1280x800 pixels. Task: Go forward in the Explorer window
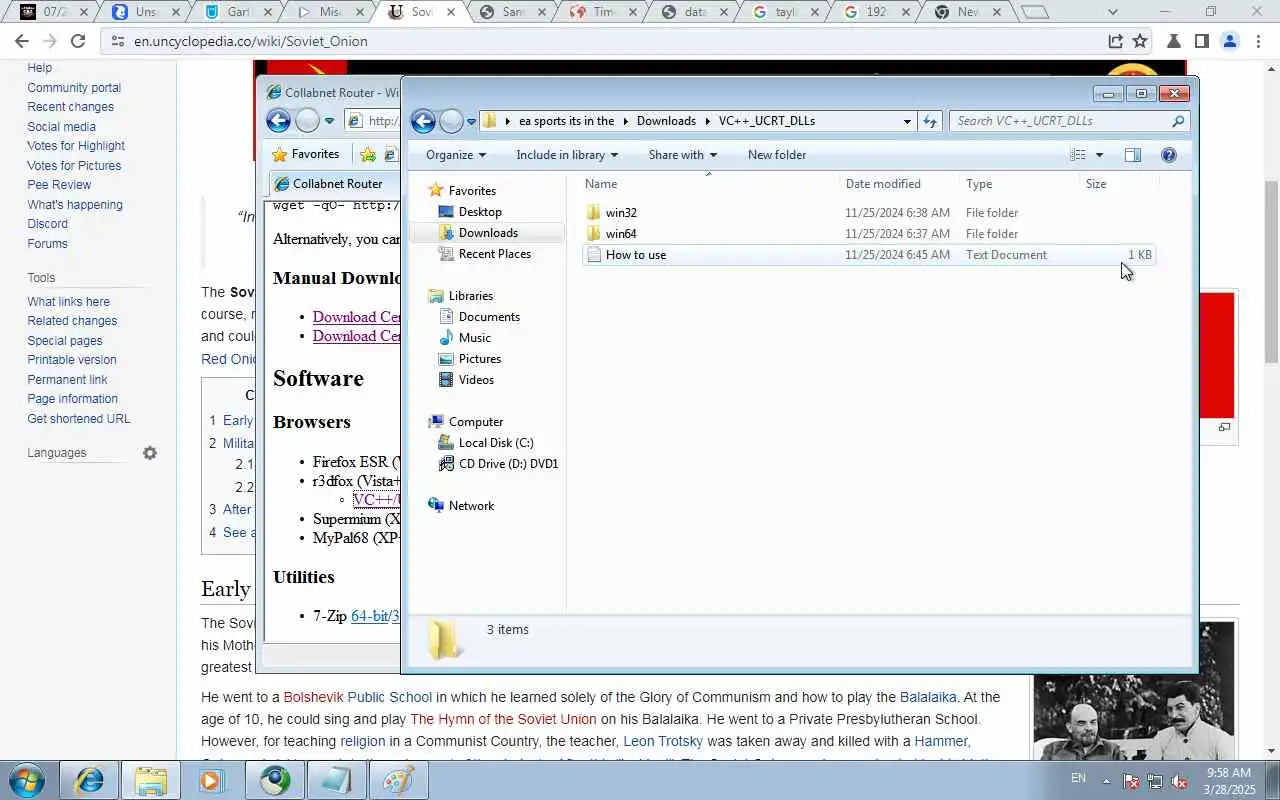(x=451, y=121)
